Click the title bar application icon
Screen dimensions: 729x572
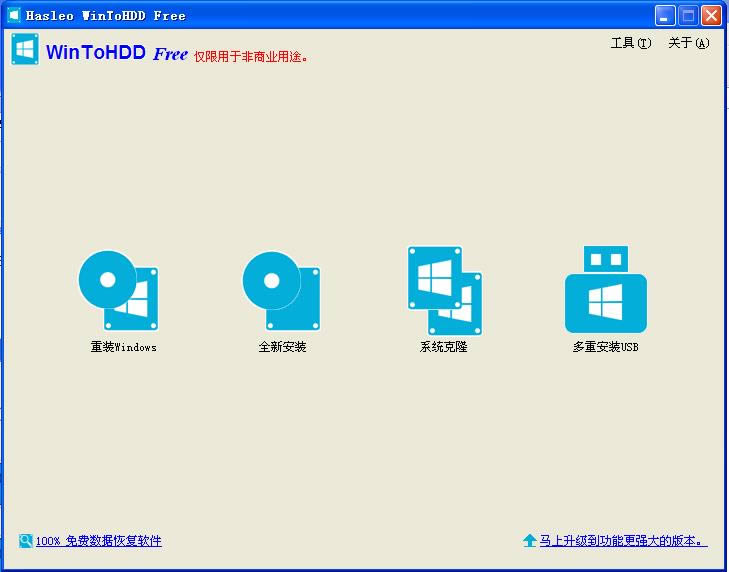pyautogui.click(x=14, y=15)
